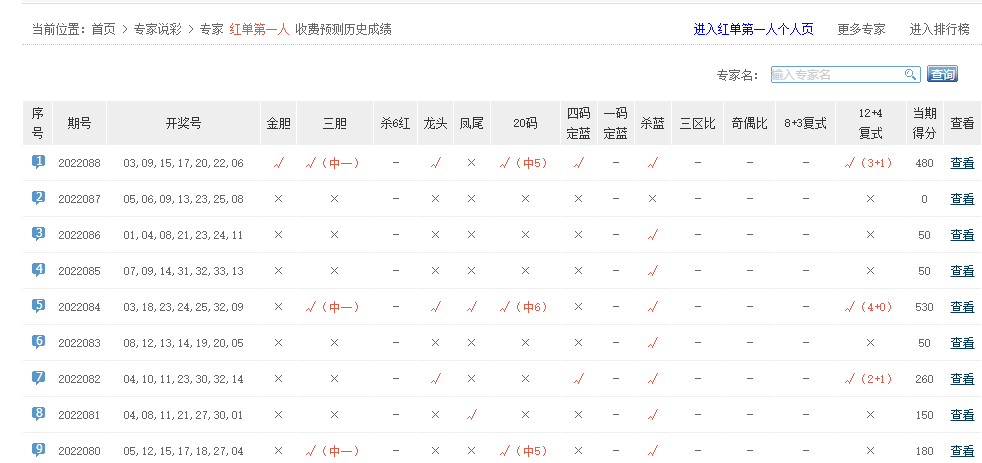The height and width of the screenshot is (463, 982).
Task: Open 查看 link for issue 2022087
Action: coord(961,199)
